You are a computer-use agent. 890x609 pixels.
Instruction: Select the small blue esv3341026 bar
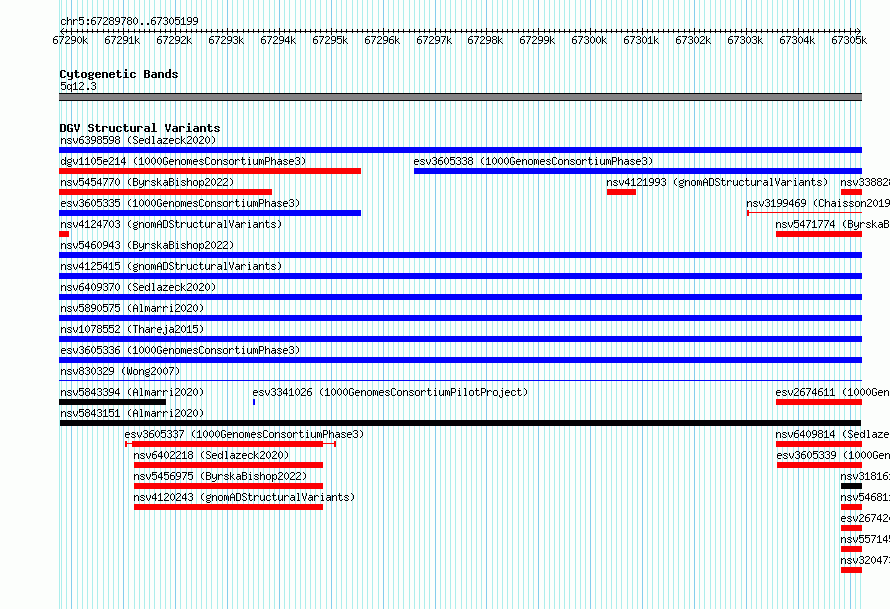click(x=254, y=402)
